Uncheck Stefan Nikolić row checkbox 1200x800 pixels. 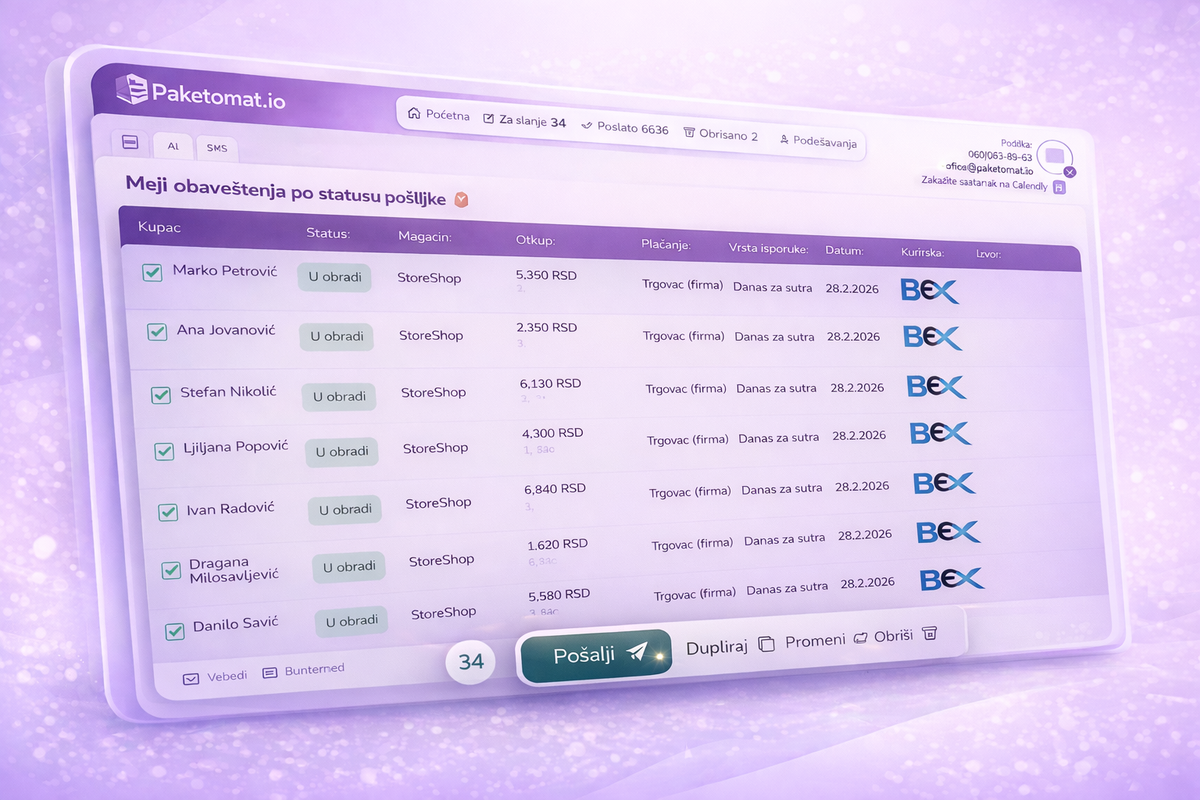[161, 395]
